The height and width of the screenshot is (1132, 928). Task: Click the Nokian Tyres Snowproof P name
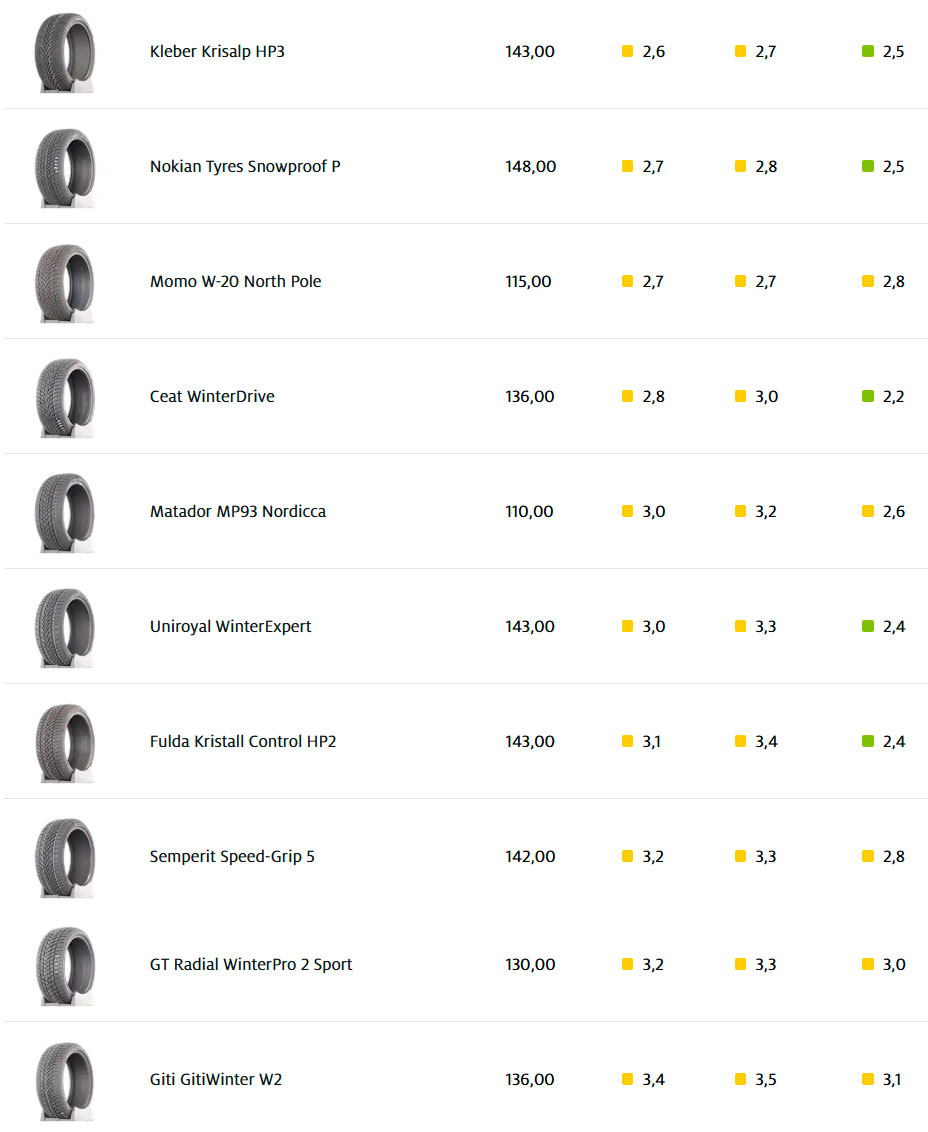click(x=245, y=167)
